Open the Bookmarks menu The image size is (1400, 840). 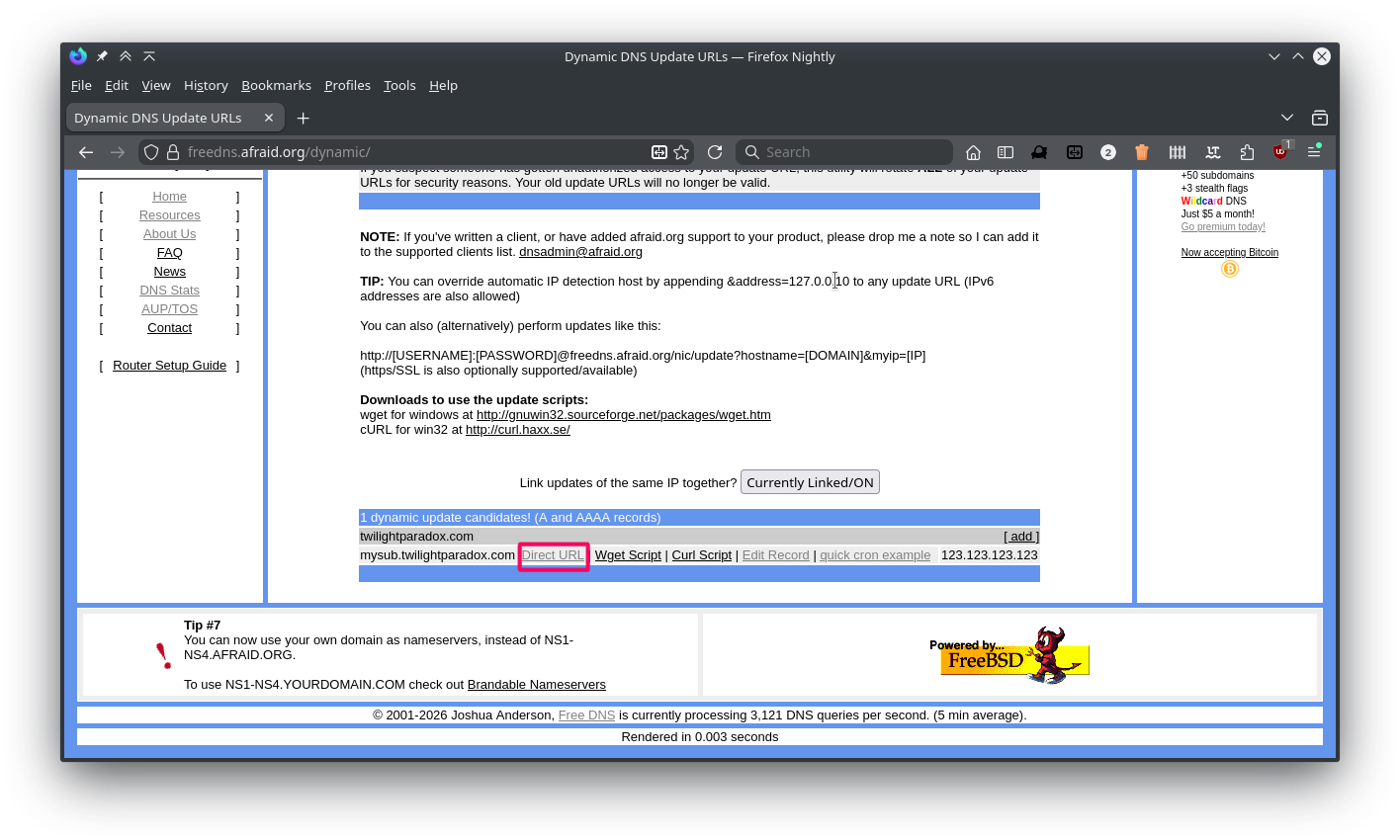(x=276, y=85)
